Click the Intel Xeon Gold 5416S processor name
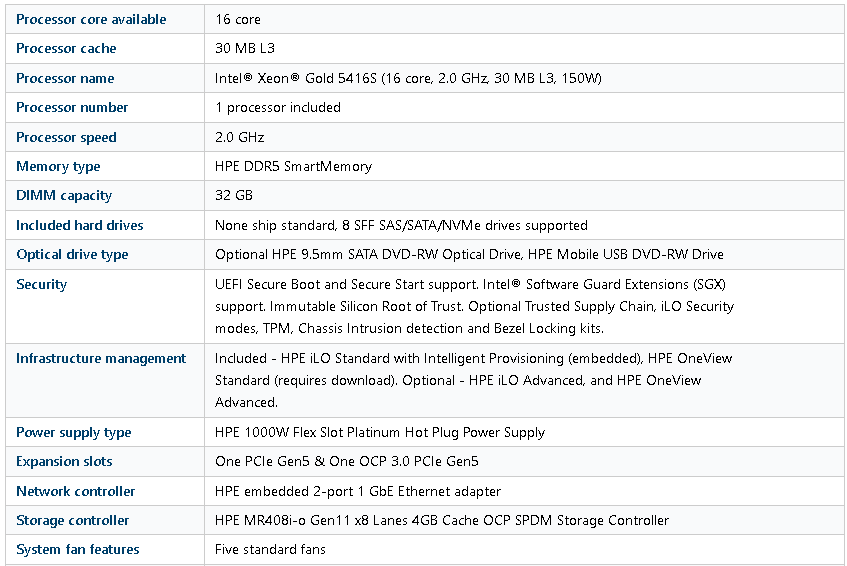Viewport: 847px width, 566px height. pyautogui.click(x=408, y=78)
